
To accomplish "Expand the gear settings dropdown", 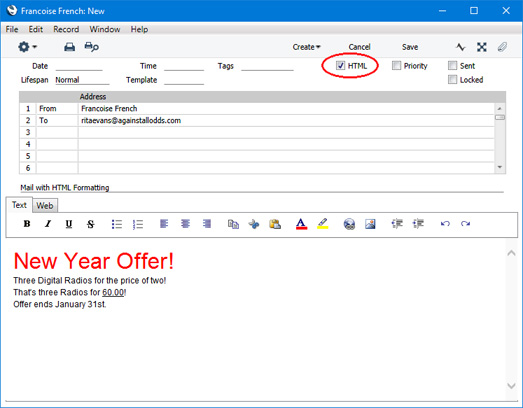I will (x=27, y=47).
